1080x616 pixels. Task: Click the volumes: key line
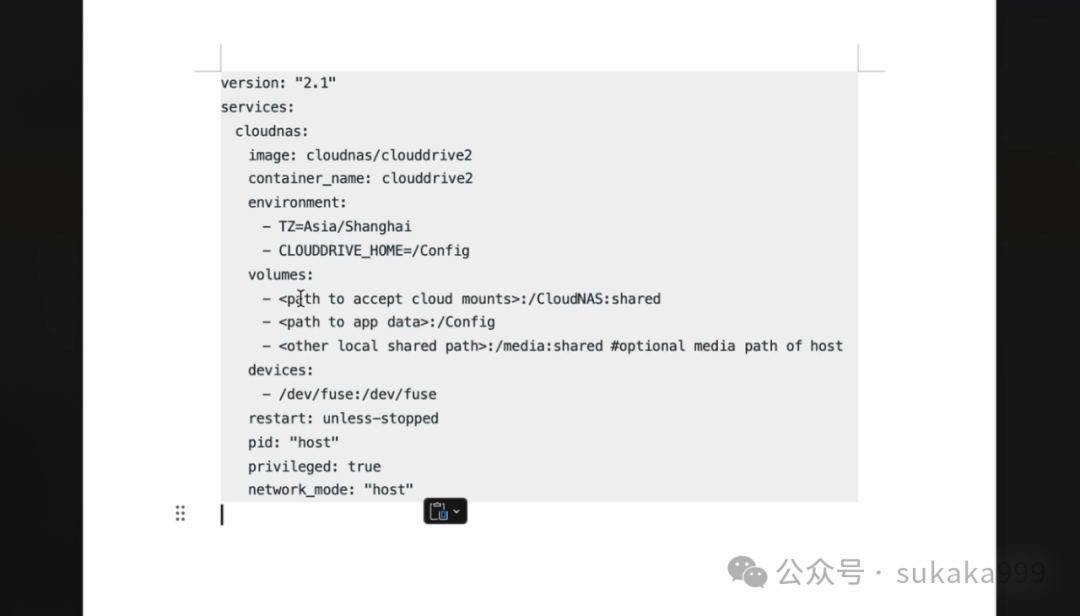click(280, 275)
